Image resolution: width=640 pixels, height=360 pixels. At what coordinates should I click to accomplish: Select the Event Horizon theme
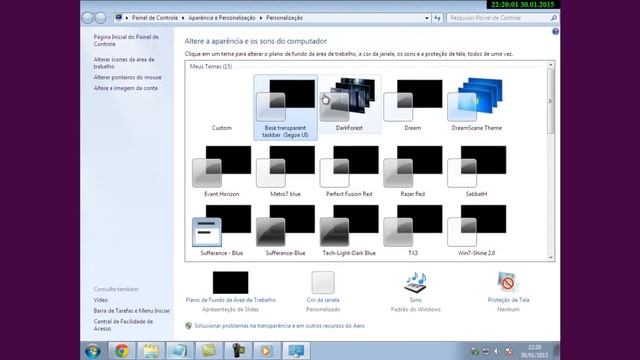pos(222,171)
